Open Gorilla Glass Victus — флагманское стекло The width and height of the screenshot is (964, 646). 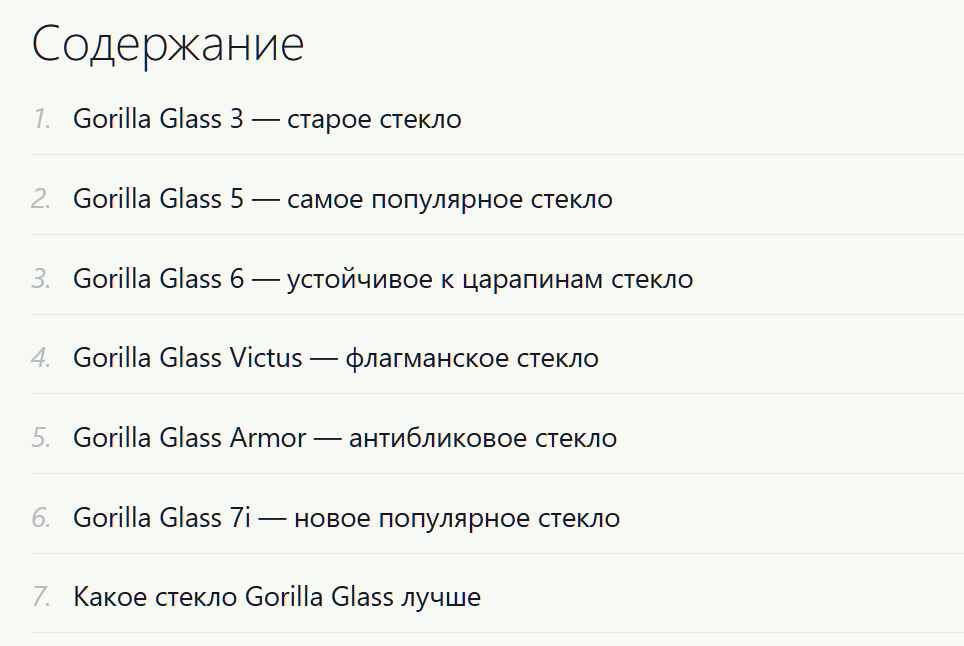336,358
